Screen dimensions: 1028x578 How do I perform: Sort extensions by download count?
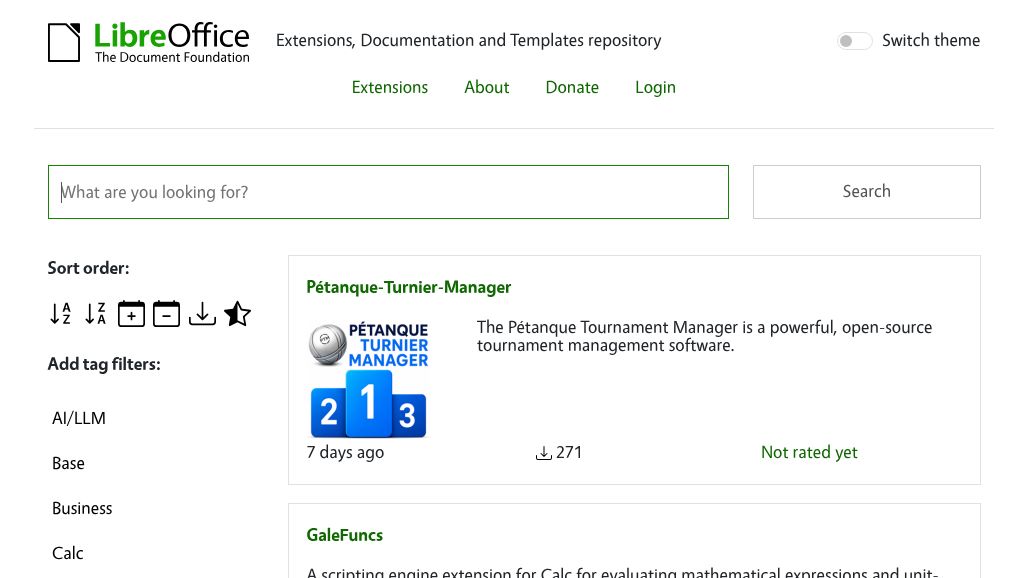point(202,314)
